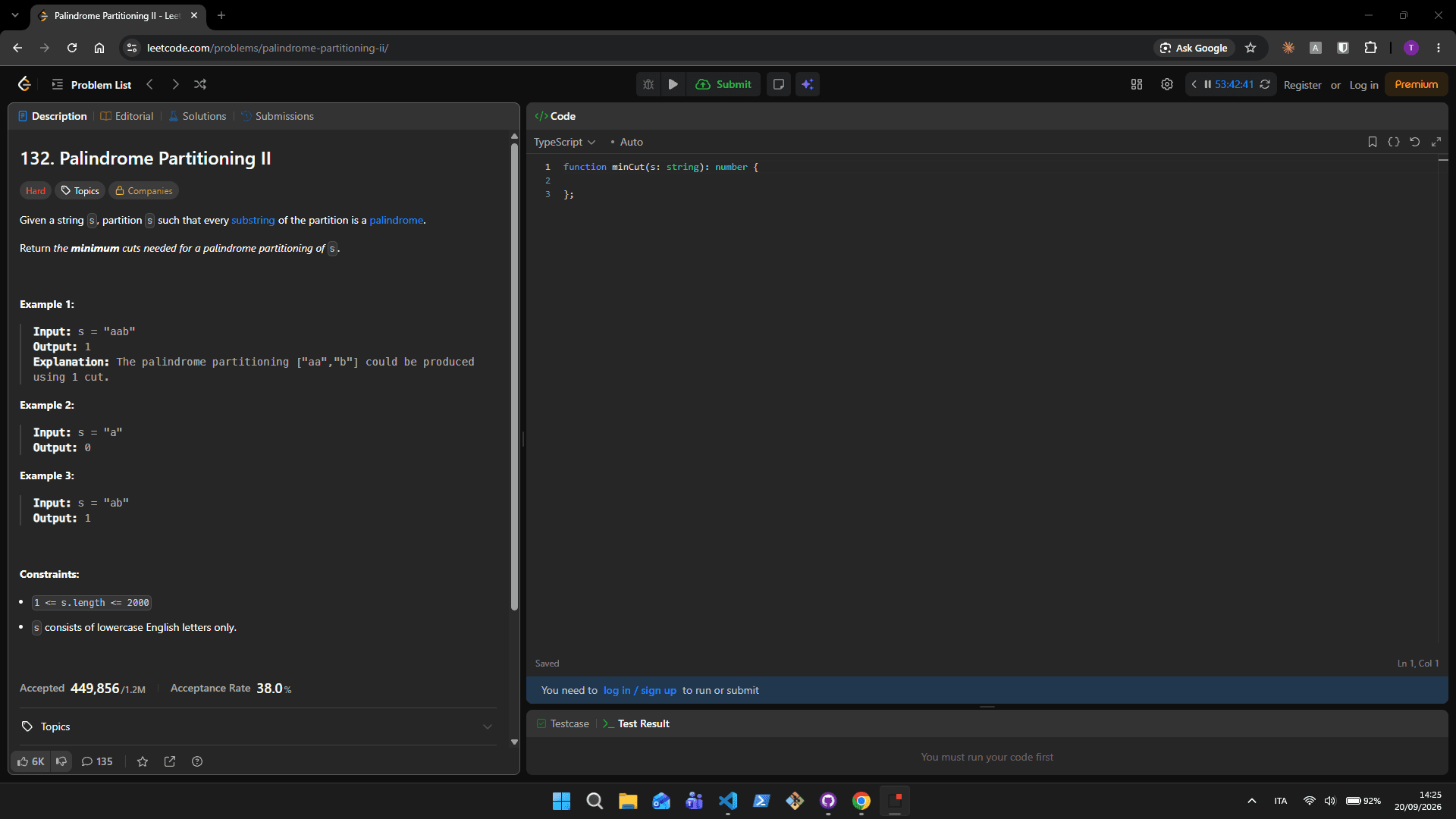
Task: Open the Description tab
Action: [x=52, y=116]
